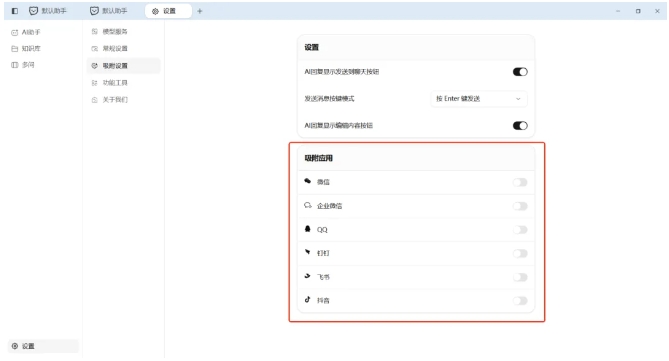This screenshot has height=361, width=669.
Task: Go to 模型服务 settings section
Action: 110,32
